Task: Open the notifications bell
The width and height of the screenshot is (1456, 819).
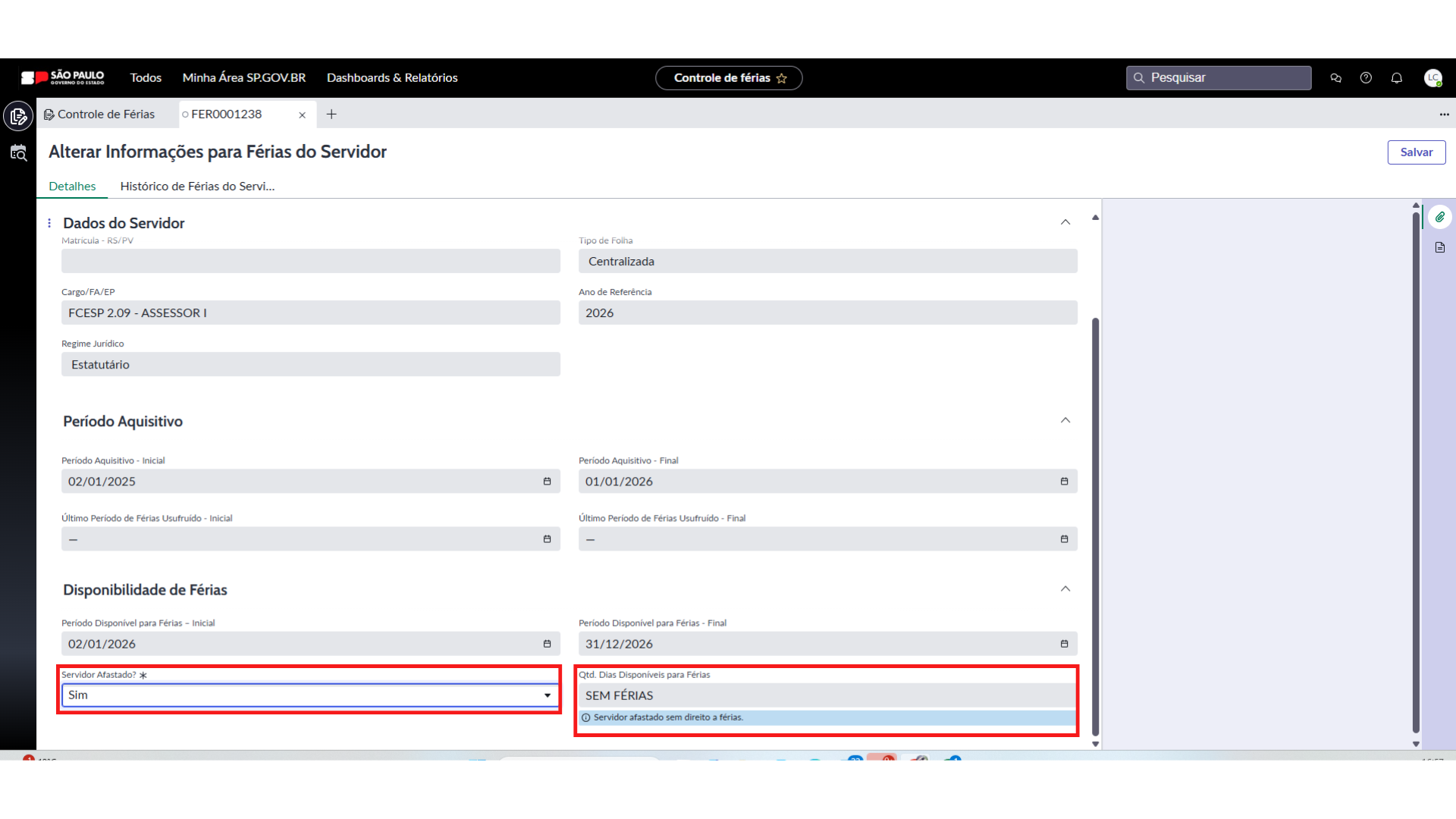Action: pos(1396,78)
